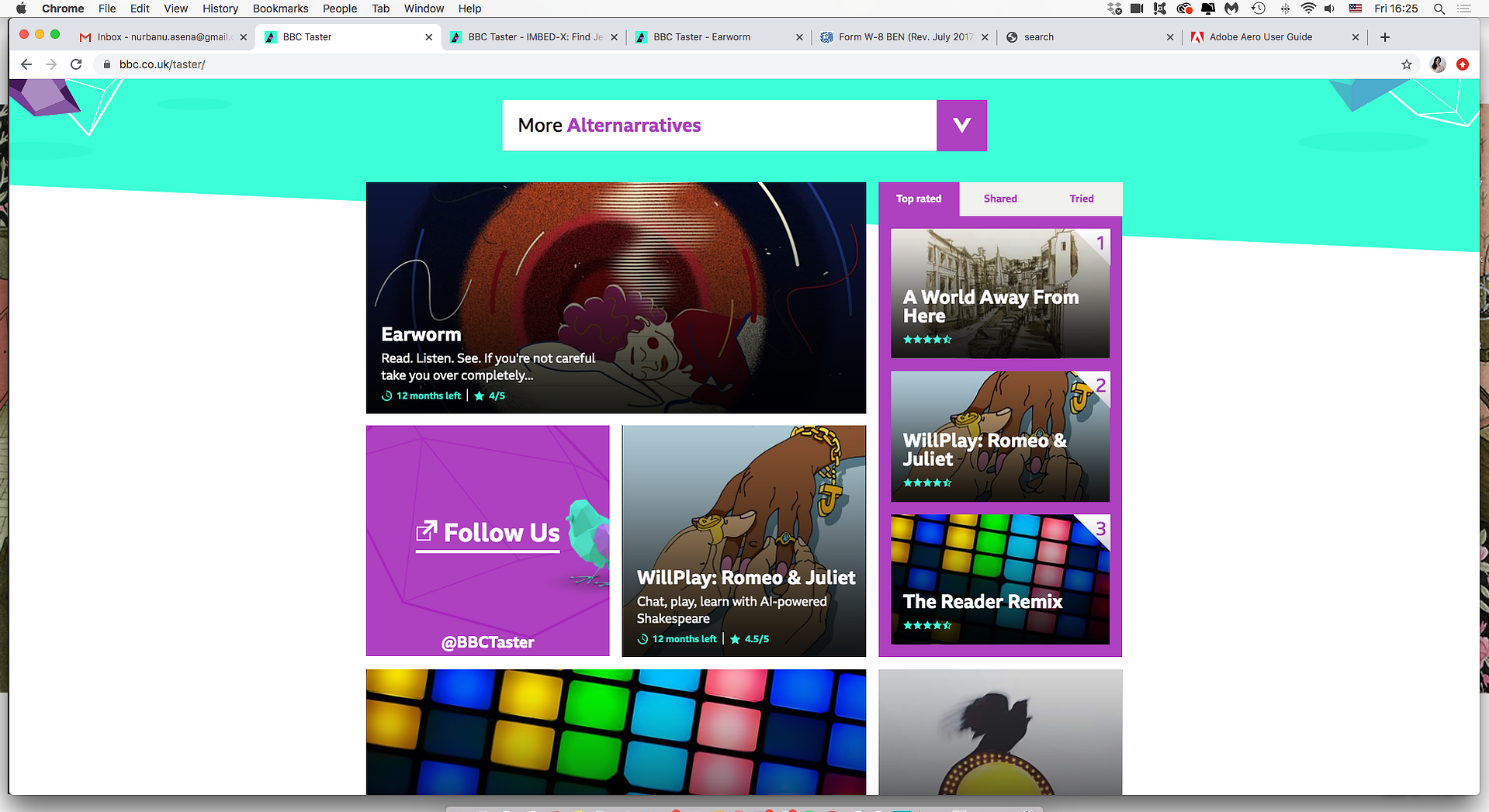Click the lock icon in address bar
This screenshot has width=1489, height=812.
coord(107,64)
